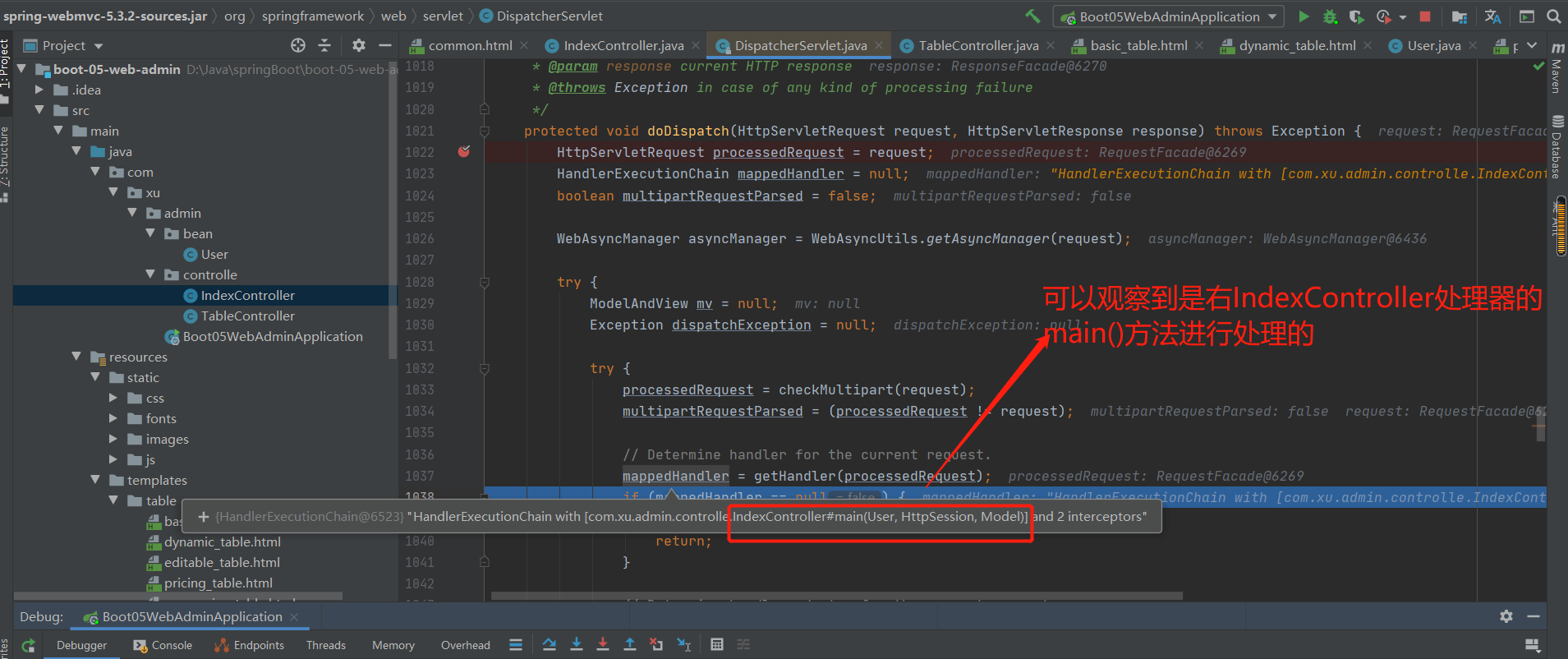This screenshot has height=659, width=1568.
Task: Click the Run with Coverage icon
Action: point(1356,16)
